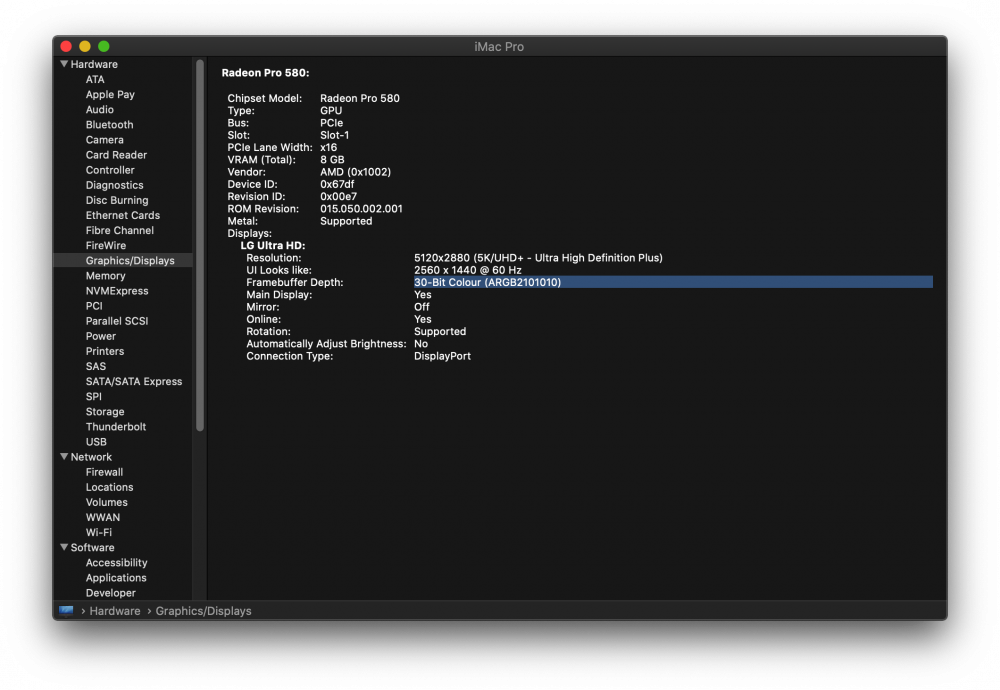The height and width of the screenshot is (690, 1000).
Task: Click the Slot value 'Slot-1'
Action: pyautogui.click(x=334, y=135)
